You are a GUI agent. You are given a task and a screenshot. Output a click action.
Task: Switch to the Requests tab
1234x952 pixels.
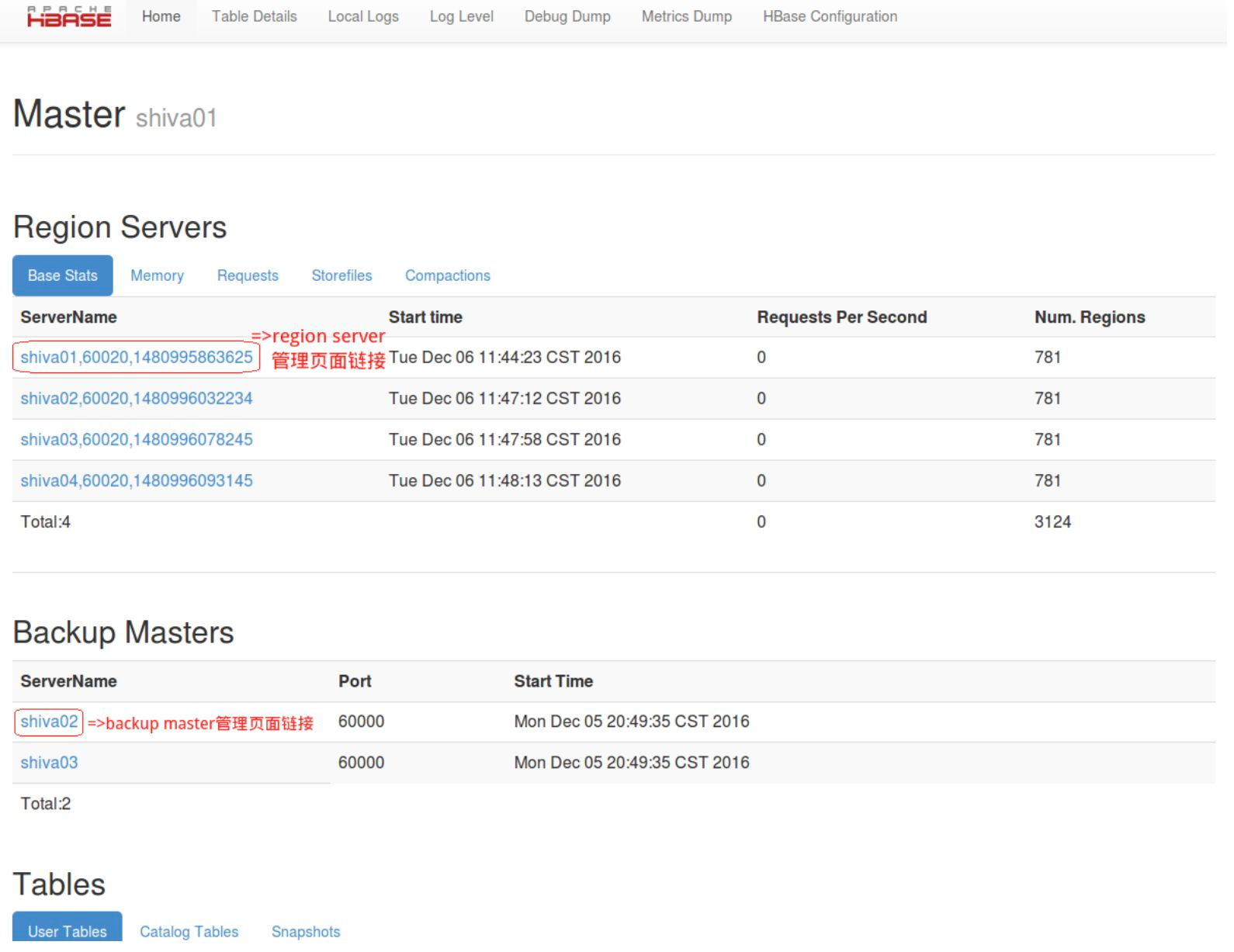[x=248, y=275]
